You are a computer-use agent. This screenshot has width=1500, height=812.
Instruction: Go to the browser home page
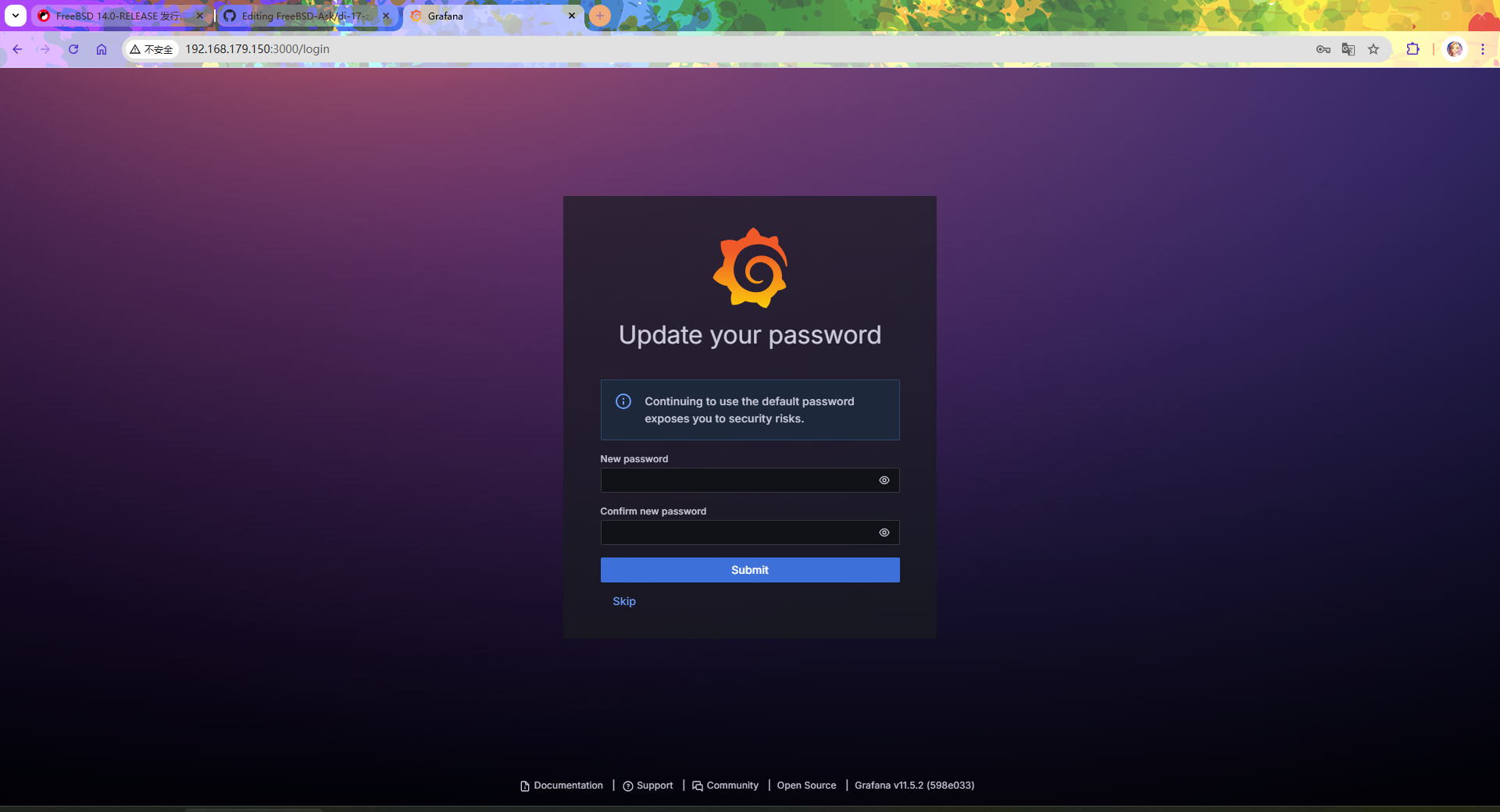tap(102, 49)
